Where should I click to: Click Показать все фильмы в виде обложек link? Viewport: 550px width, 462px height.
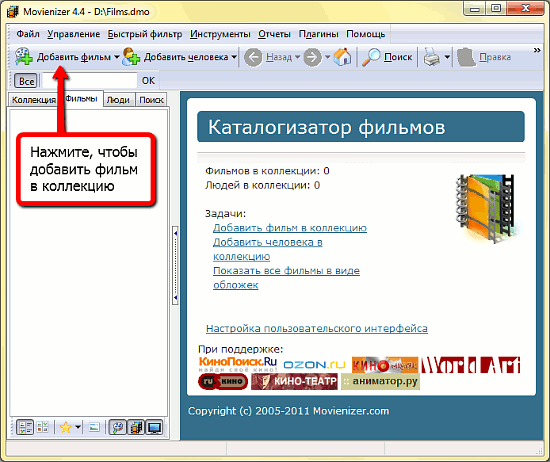pos(286,278)
